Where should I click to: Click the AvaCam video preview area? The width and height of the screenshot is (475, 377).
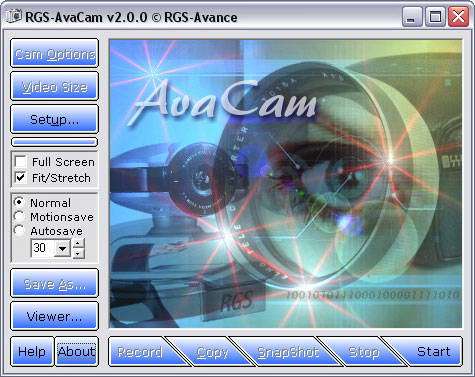[286, 184]
